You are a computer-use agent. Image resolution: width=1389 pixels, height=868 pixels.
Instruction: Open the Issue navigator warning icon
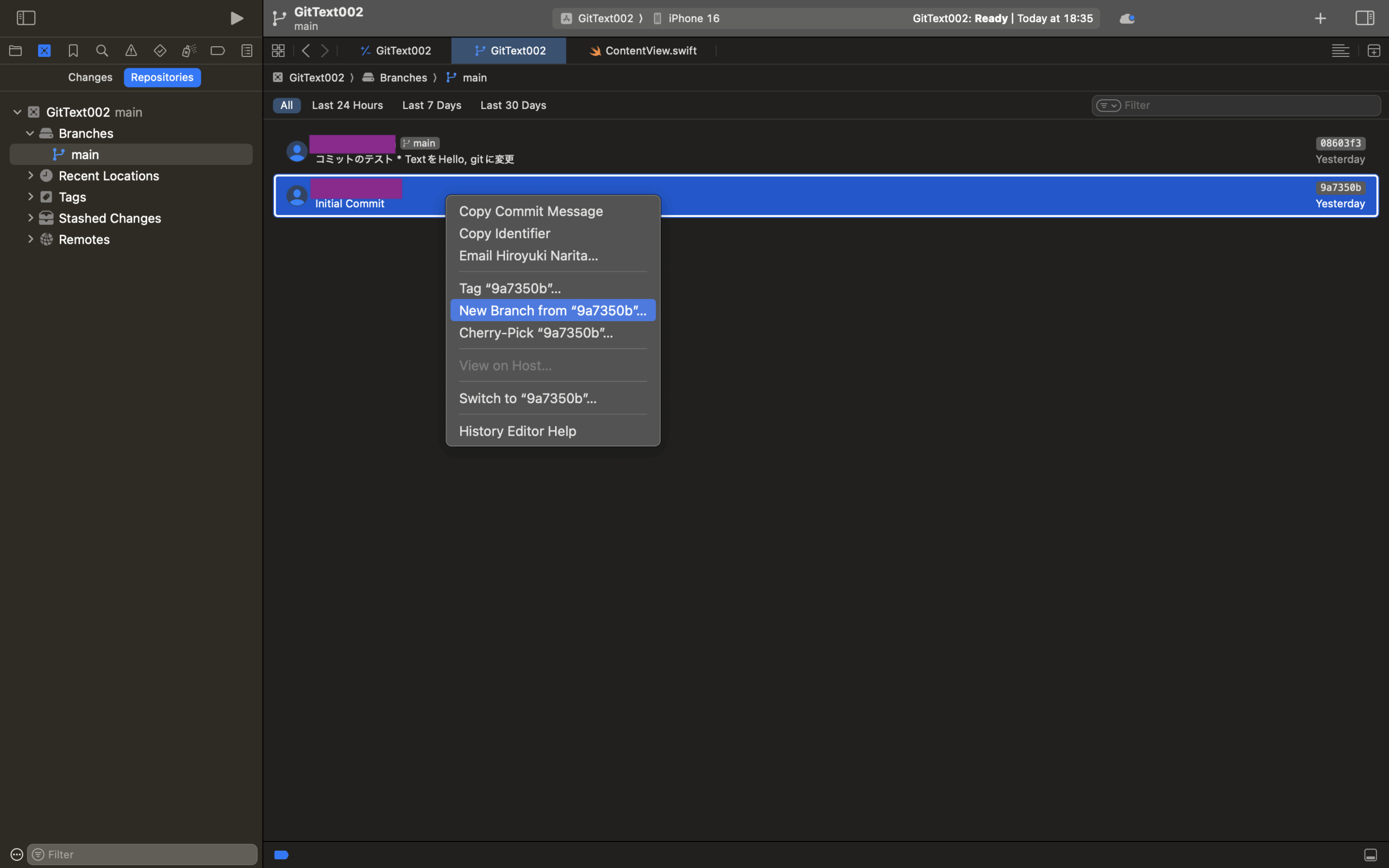pyautogui.click(x=131, y=50)
